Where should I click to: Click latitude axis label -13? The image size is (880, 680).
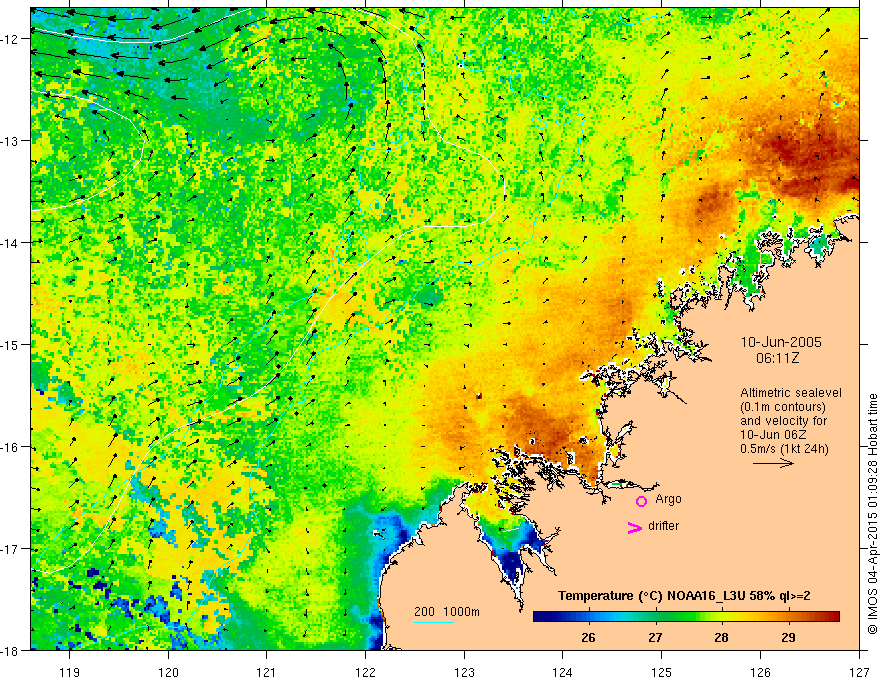pos(12,141)
